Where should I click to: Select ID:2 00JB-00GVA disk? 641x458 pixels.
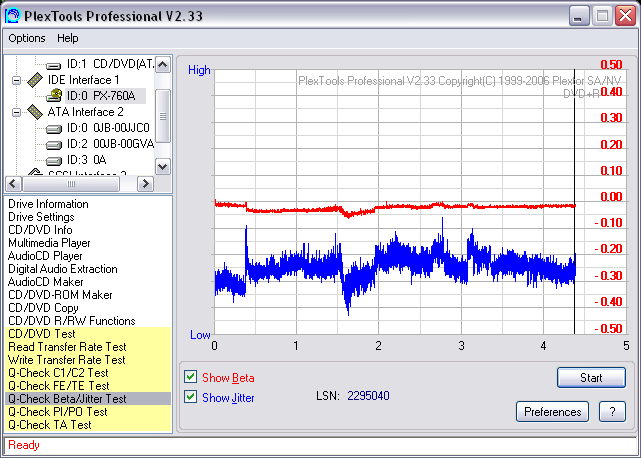coord(110,144)
